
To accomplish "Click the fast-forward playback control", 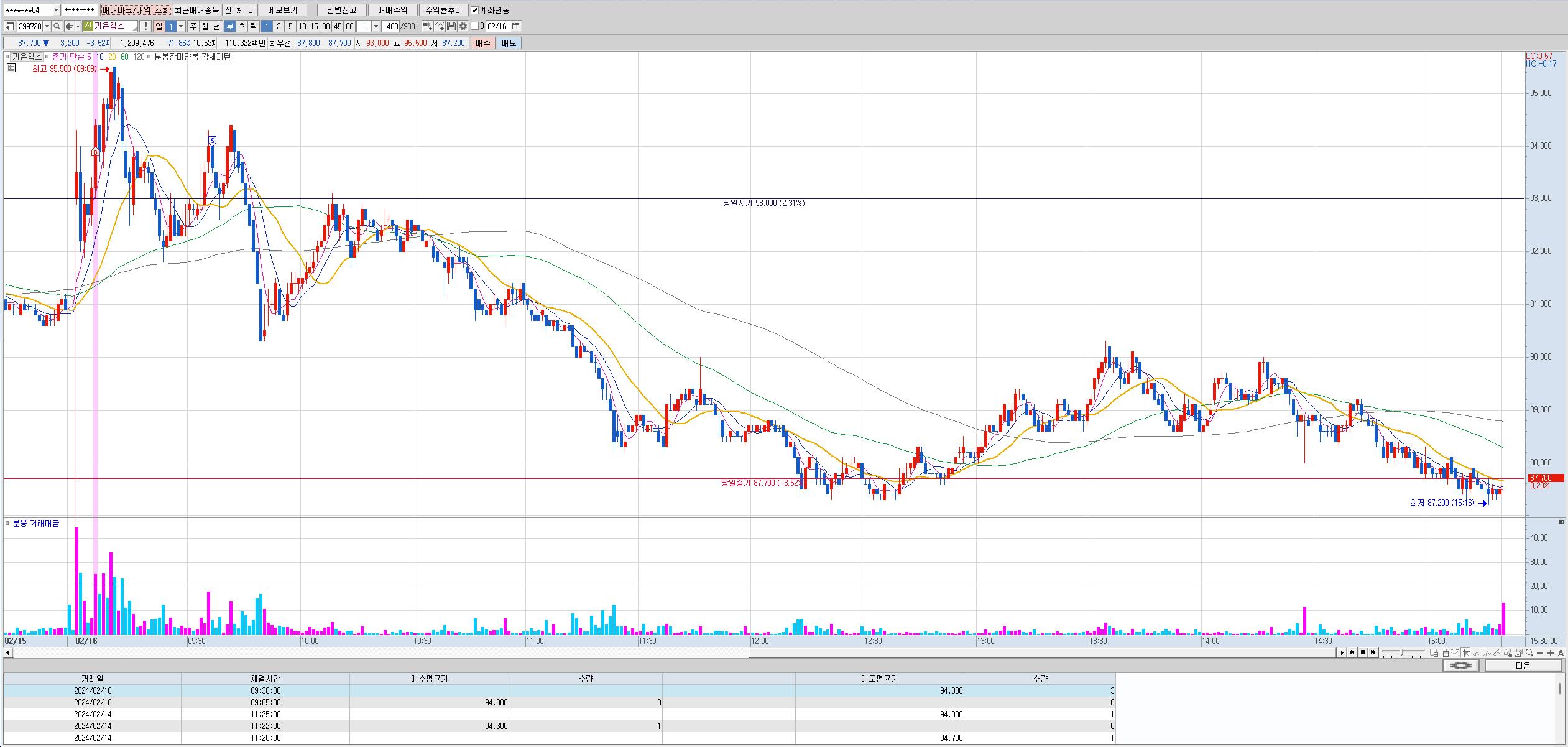I will coord(1373,652).
